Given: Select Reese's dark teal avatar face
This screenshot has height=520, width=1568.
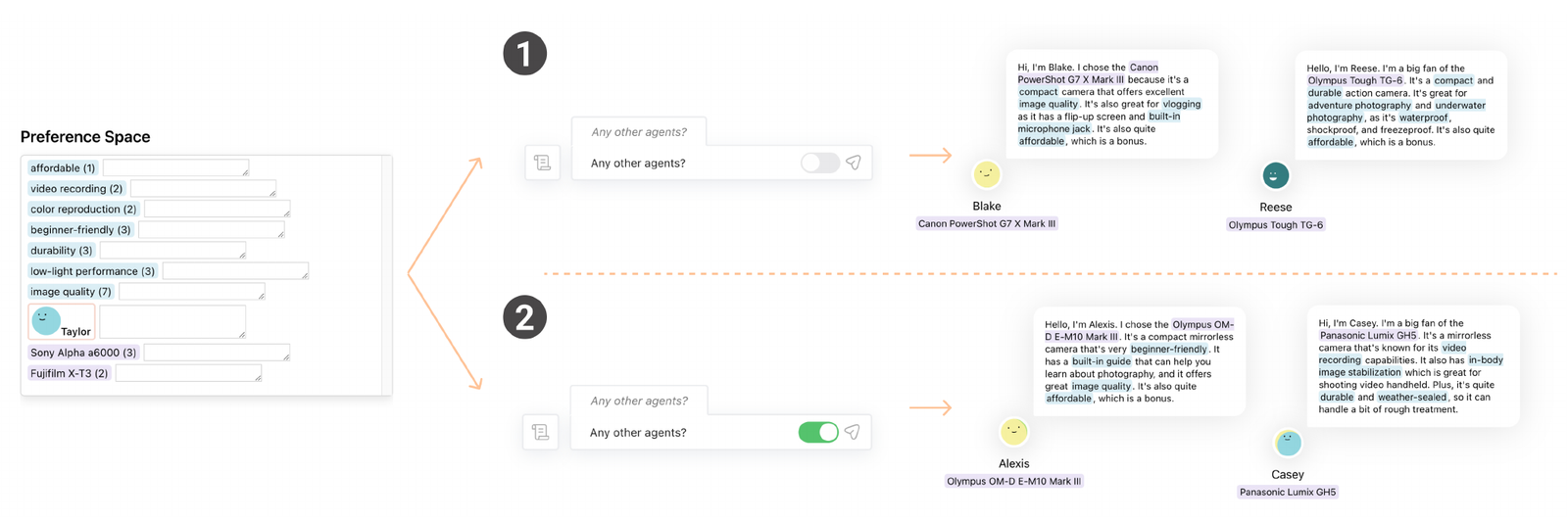Looking at the screenshot, I should 1275,175.
